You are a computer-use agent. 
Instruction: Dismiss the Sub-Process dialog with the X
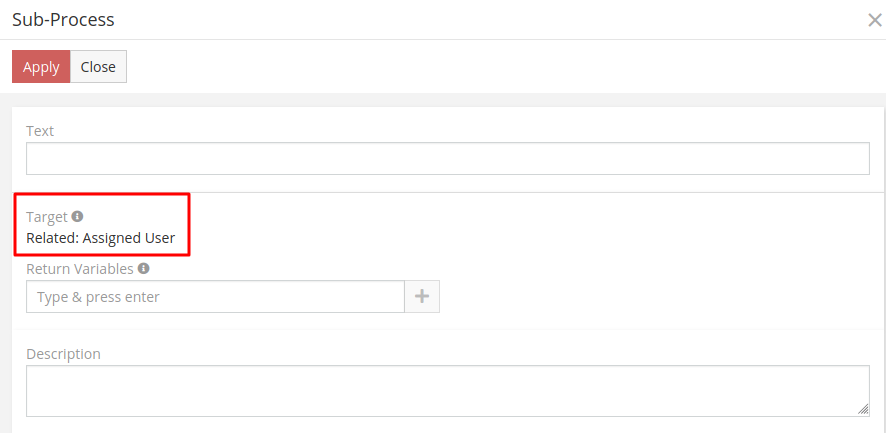[874, 19]
